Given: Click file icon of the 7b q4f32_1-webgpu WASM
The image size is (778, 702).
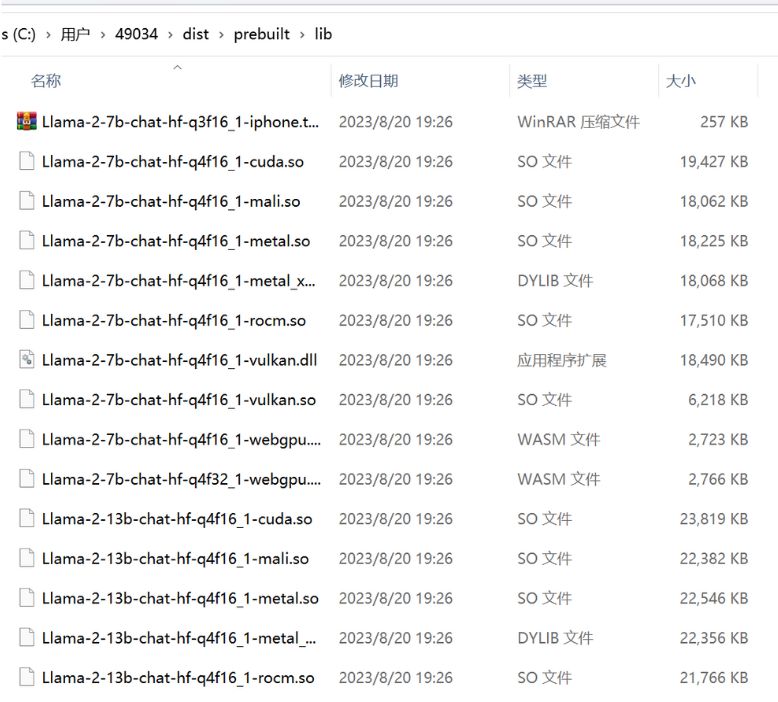Looking at the screenshot, I should (26, 479).
